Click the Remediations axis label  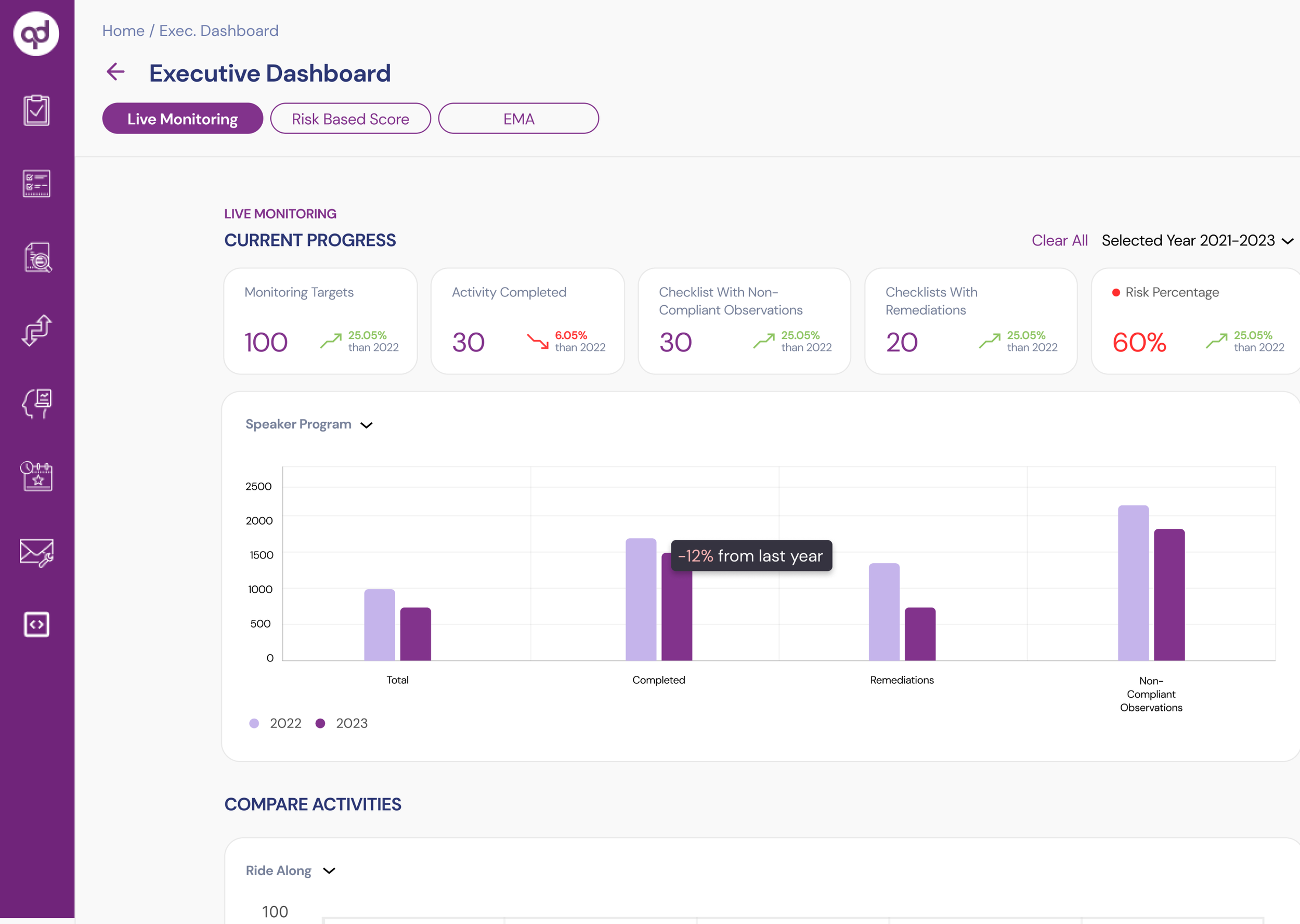point(902,680)
